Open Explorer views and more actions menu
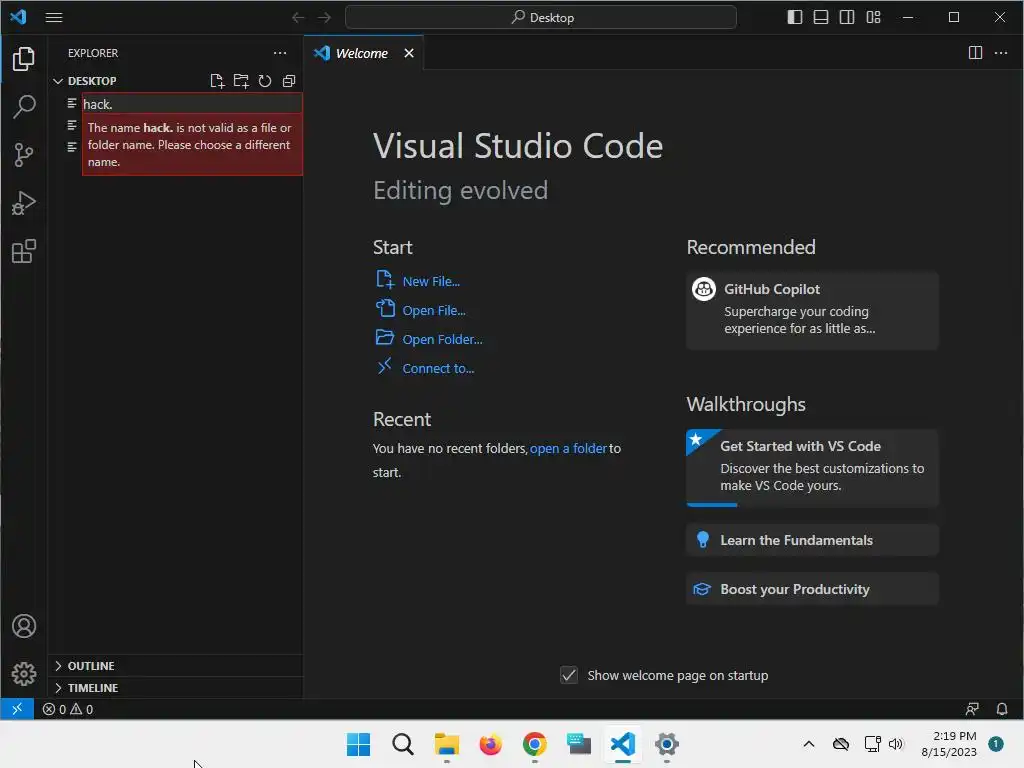The width and height of the screenshot is (1024, 768). (280, 53)
